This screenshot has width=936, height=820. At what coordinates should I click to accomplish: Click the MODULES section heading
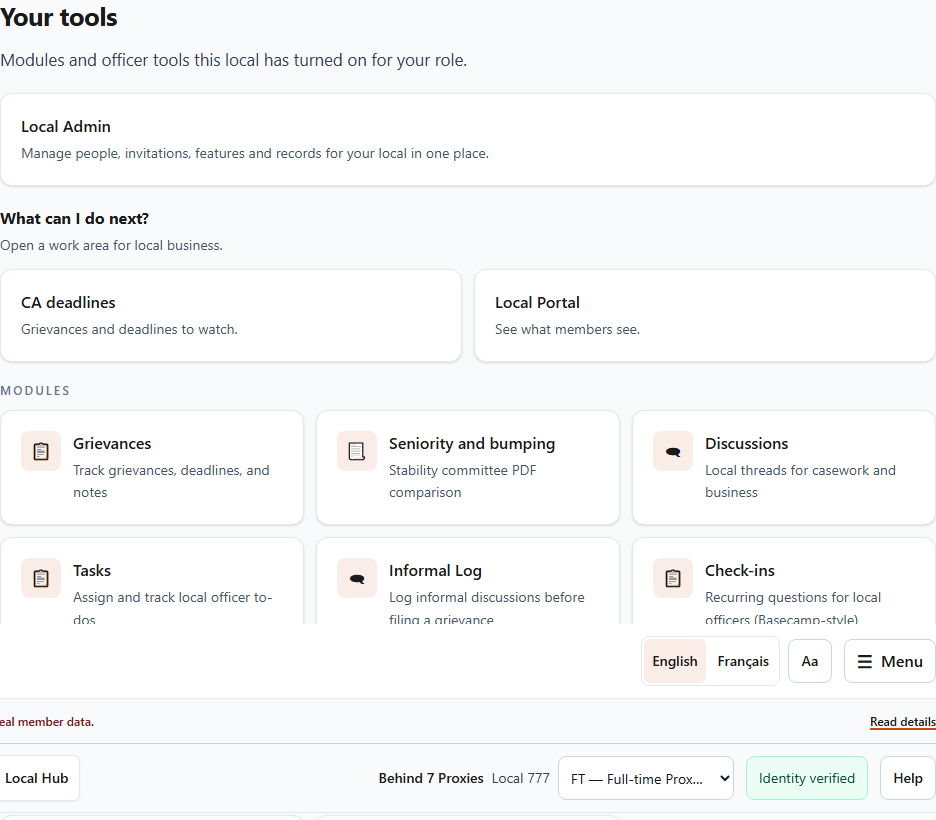click(x=35, y=391)
